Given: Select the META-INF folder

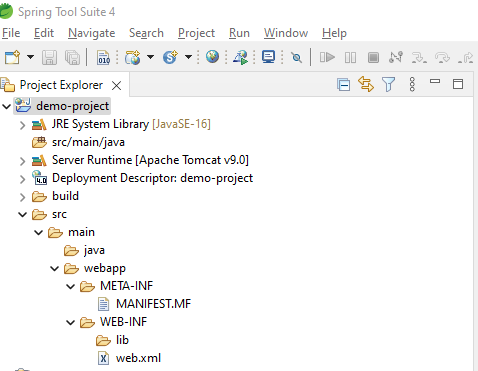Looking at the screenshot, I should (116, 286).
